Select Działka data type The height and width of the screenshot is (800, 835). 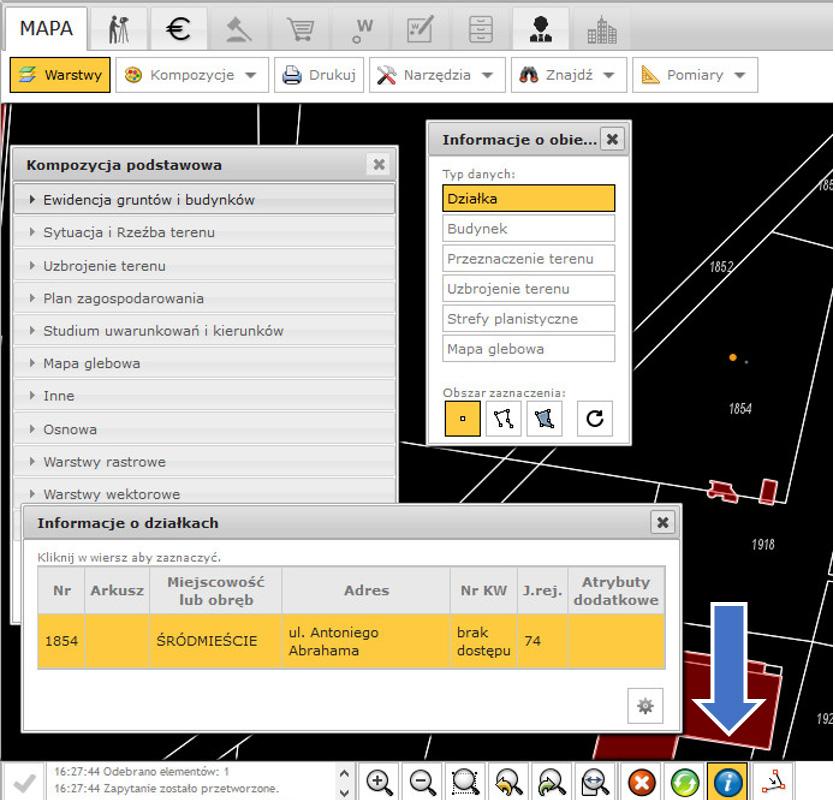[529, 199]
